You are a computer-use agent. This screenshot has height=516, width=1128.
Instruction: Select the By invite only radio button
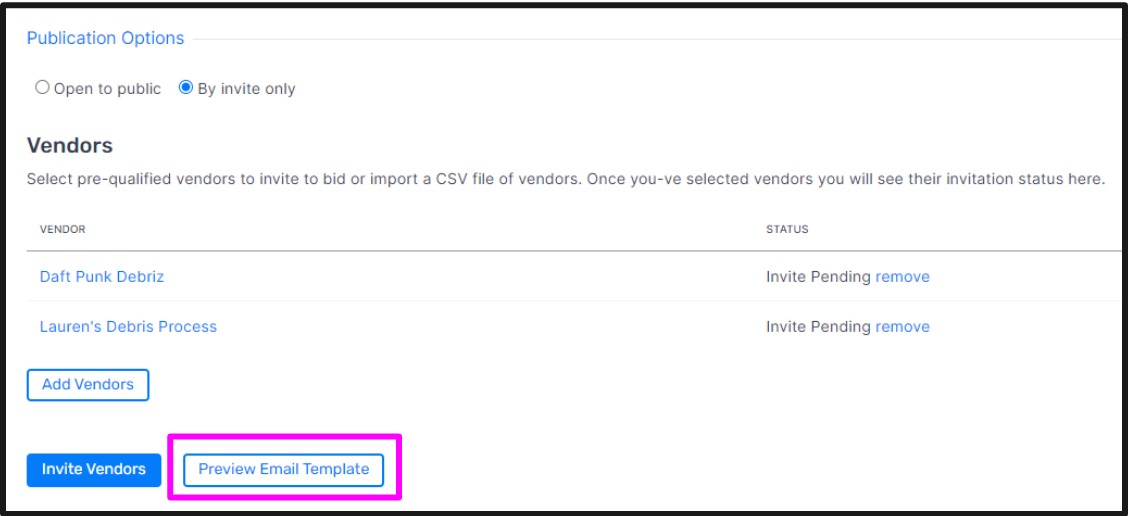pos(186,88)
